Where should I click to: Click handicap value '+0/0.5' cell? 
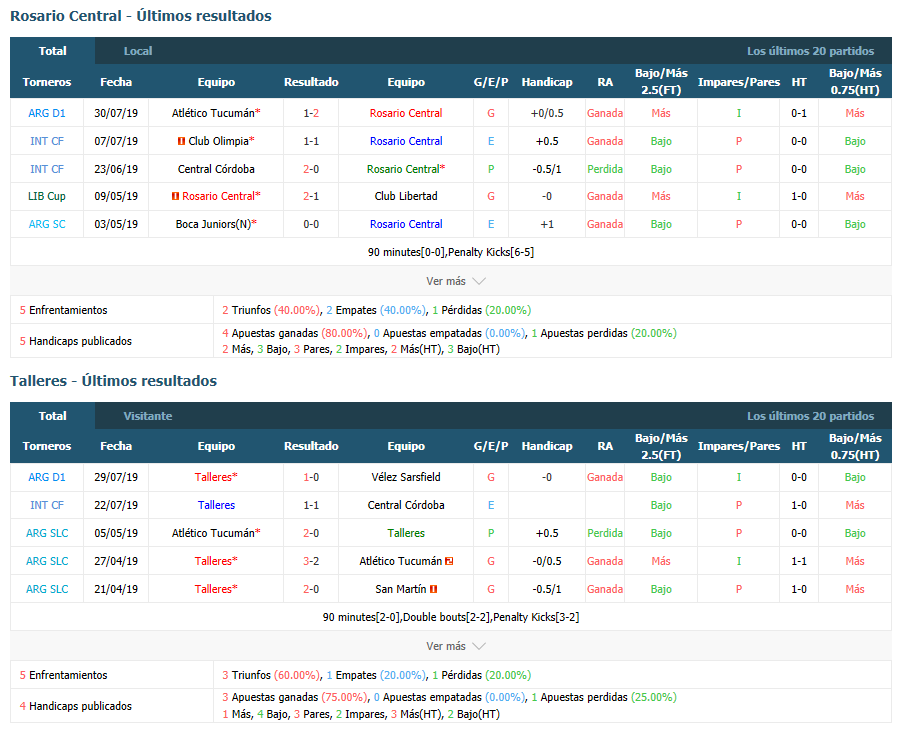[x=546, y=113]
